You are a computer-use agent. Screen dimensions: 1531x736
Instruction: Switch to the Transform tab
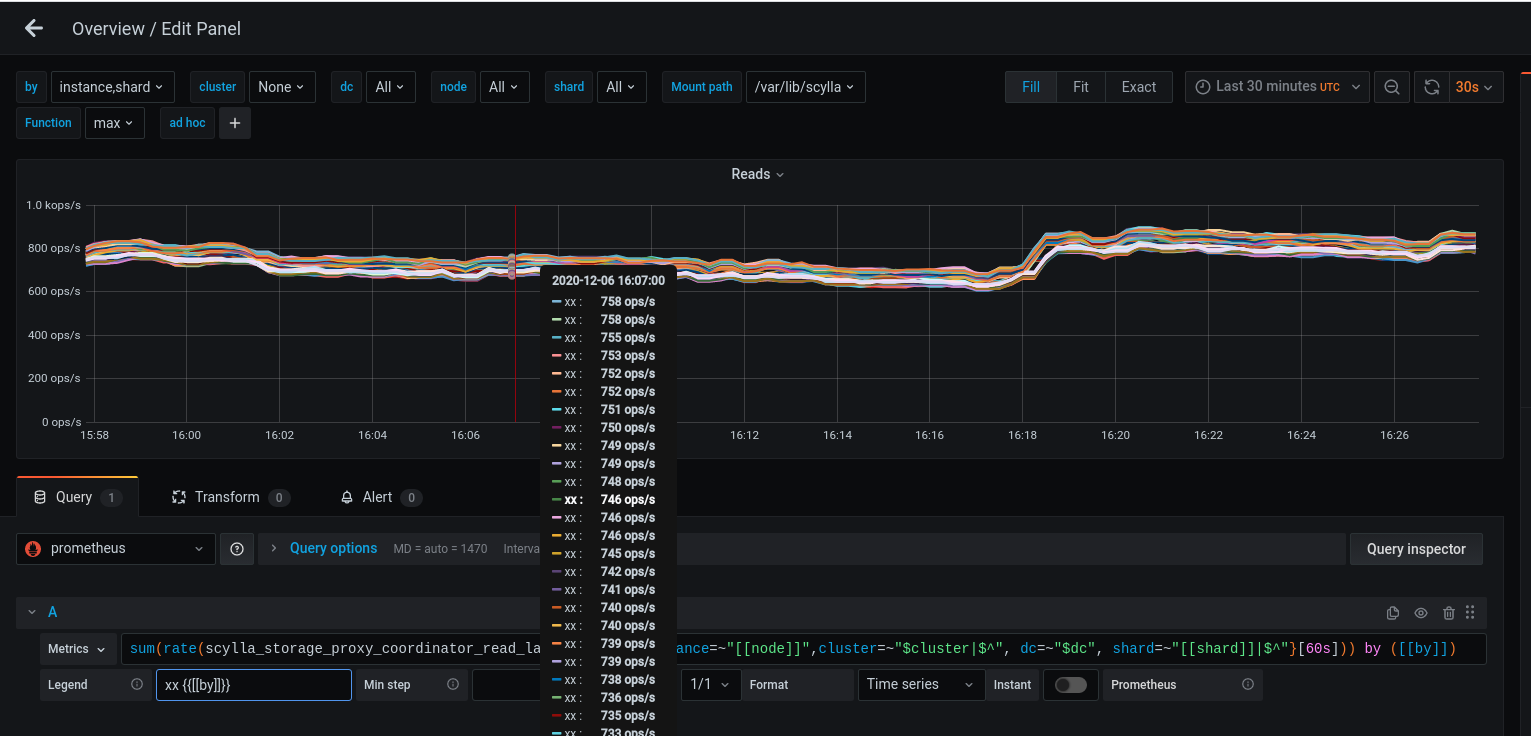(x=229, y=496)
